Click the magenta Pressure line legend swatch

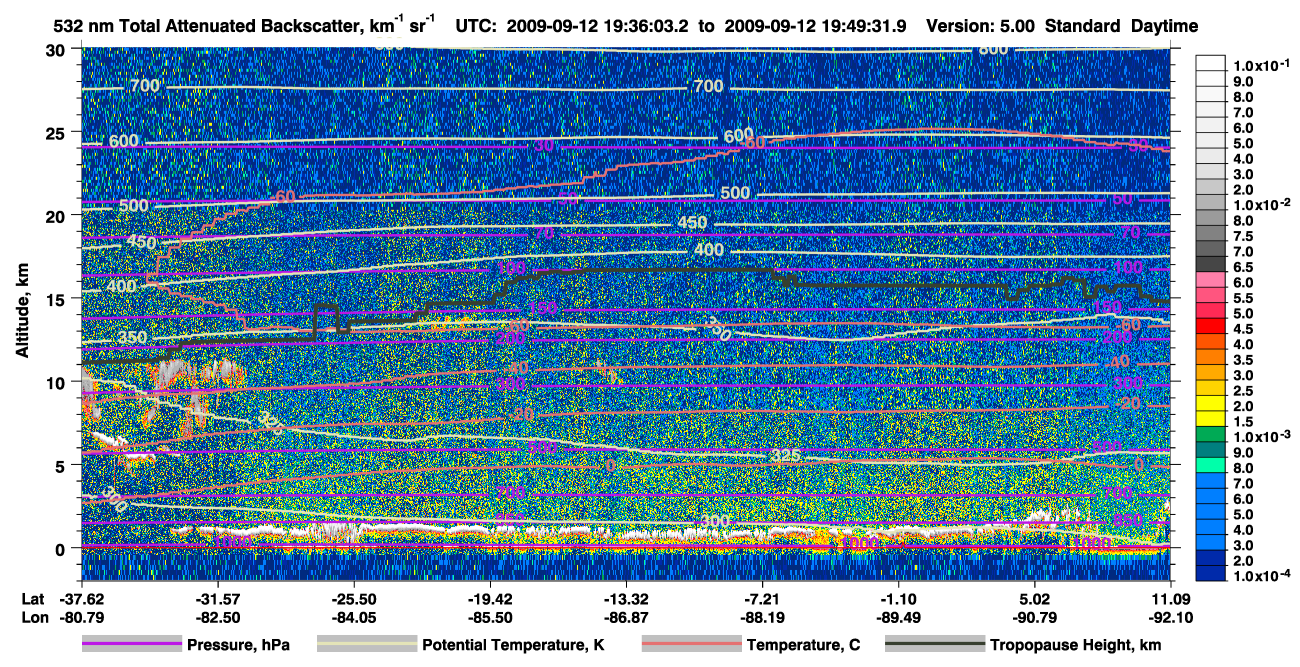131,645
